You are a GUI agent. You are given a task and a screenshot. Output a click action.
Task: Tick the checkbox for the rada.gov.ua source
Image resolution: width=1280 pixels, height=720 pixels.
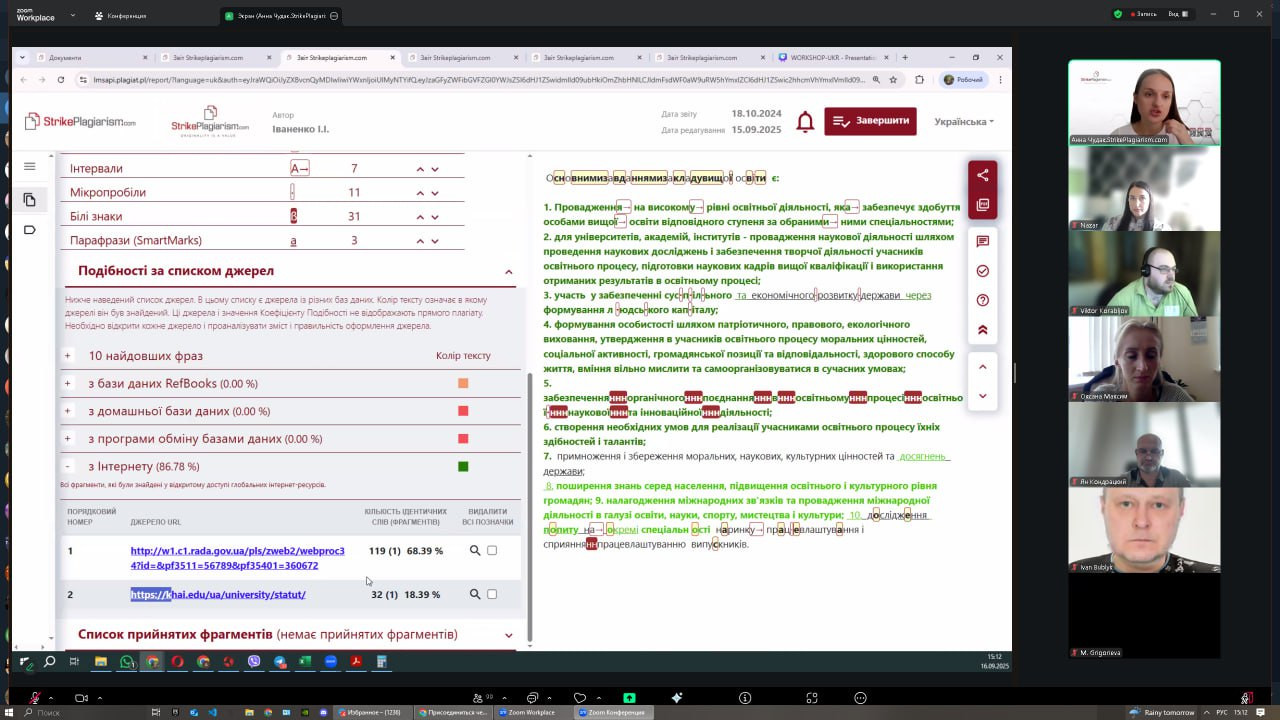pos(492,551)
